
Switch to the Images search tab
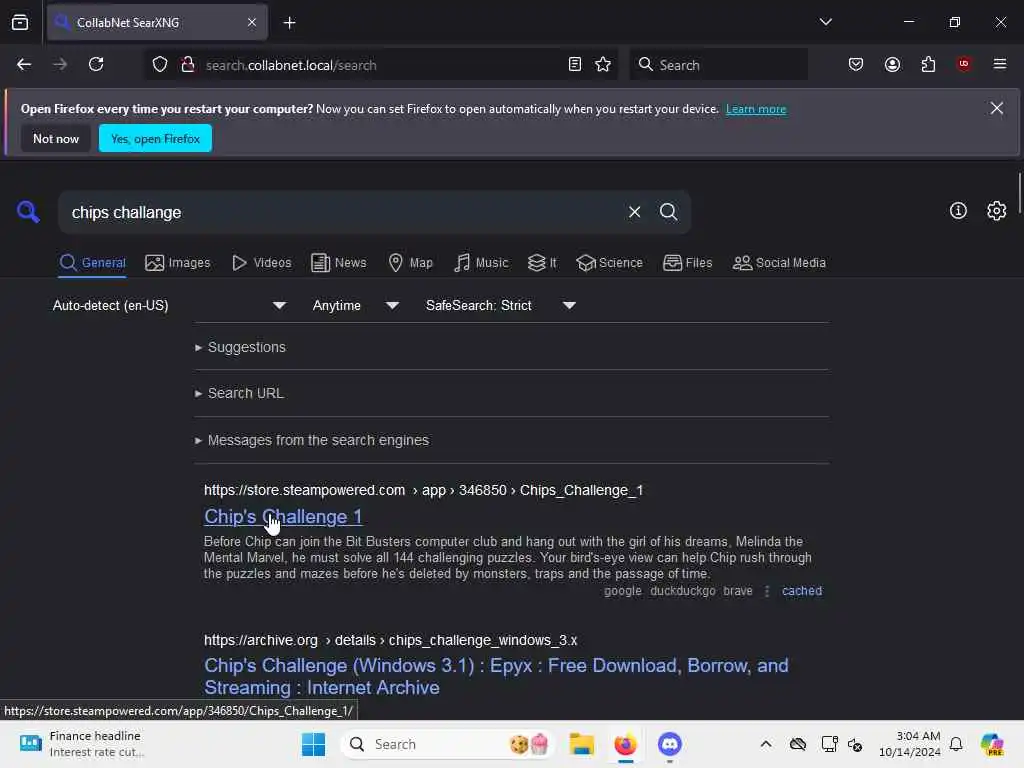[178, 263]
